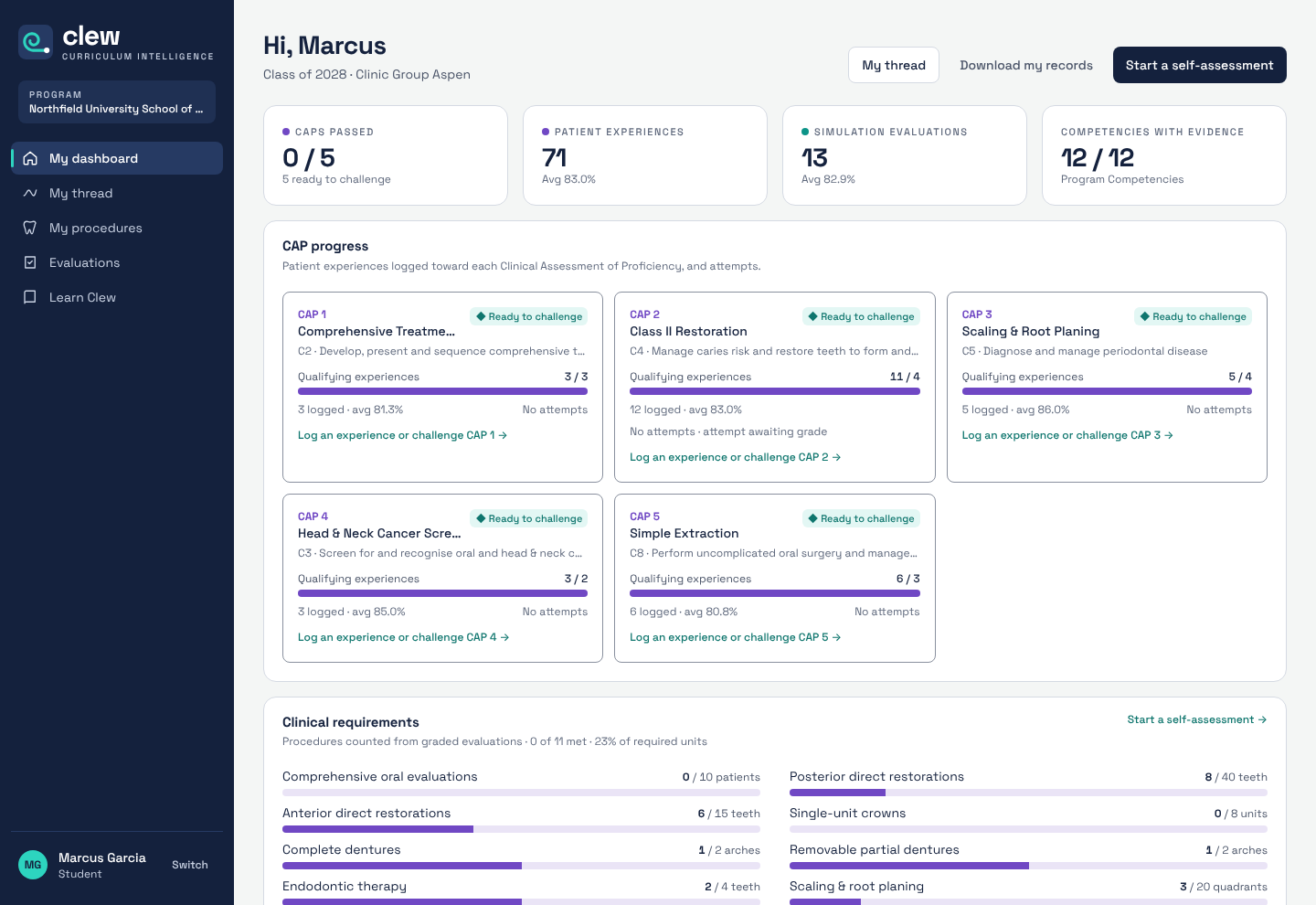Screen dimensions: 1316x905
Task: Open Log an experience or challenge CAP 3
Action: coord(1067,435)
